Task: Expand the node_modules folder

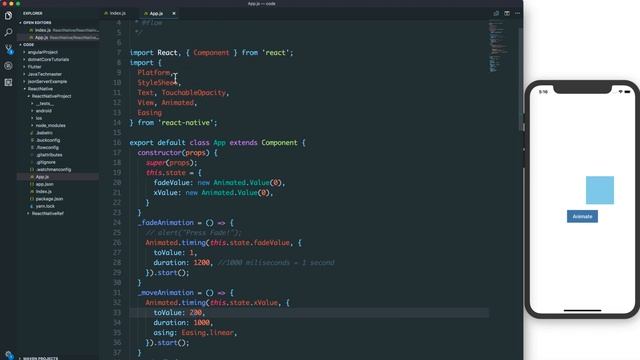Action: click(x=50, y=126)
